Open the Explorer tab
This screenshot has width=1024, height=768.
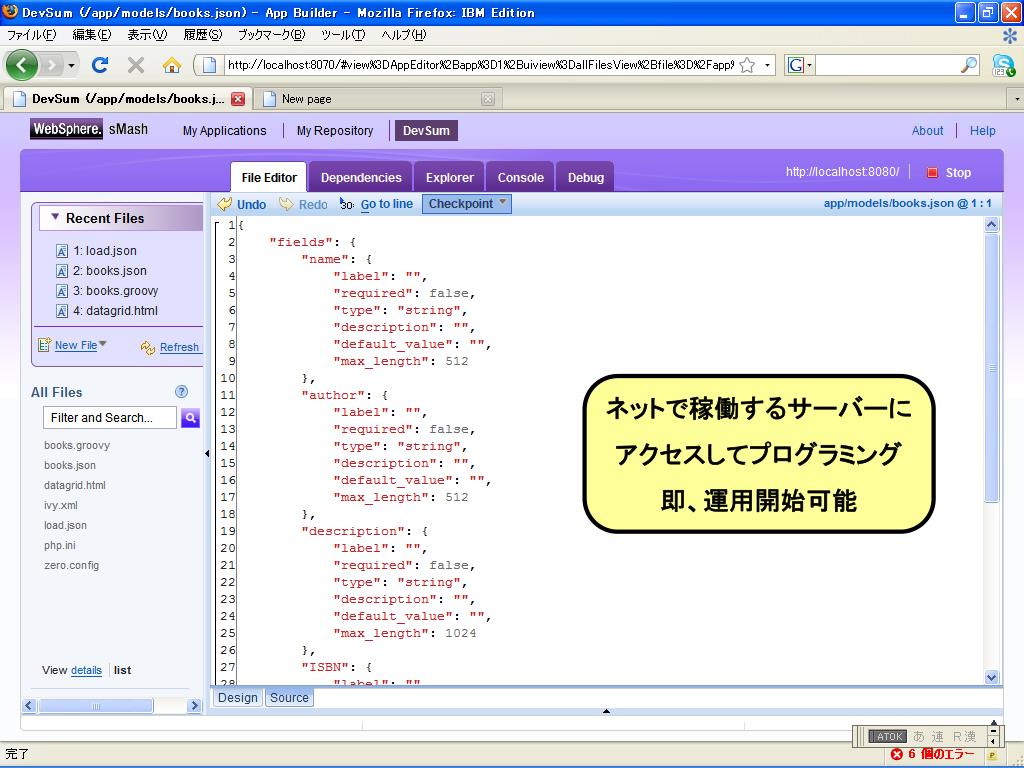[449, 177]
